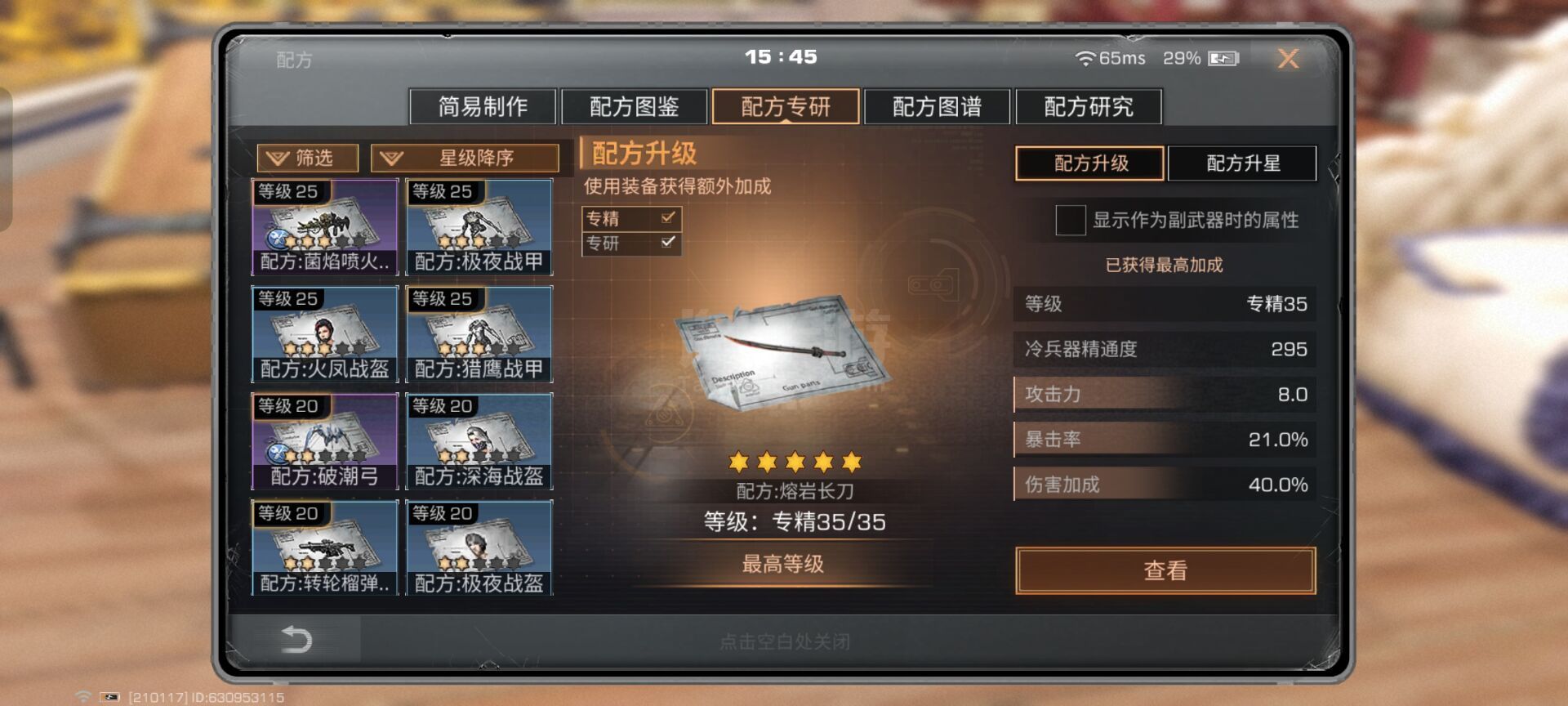The height and width of the screenshot is (706, 1568).
Task: Select the 深海战盔 helmet recipe icon
Action: tap(479, 441)
